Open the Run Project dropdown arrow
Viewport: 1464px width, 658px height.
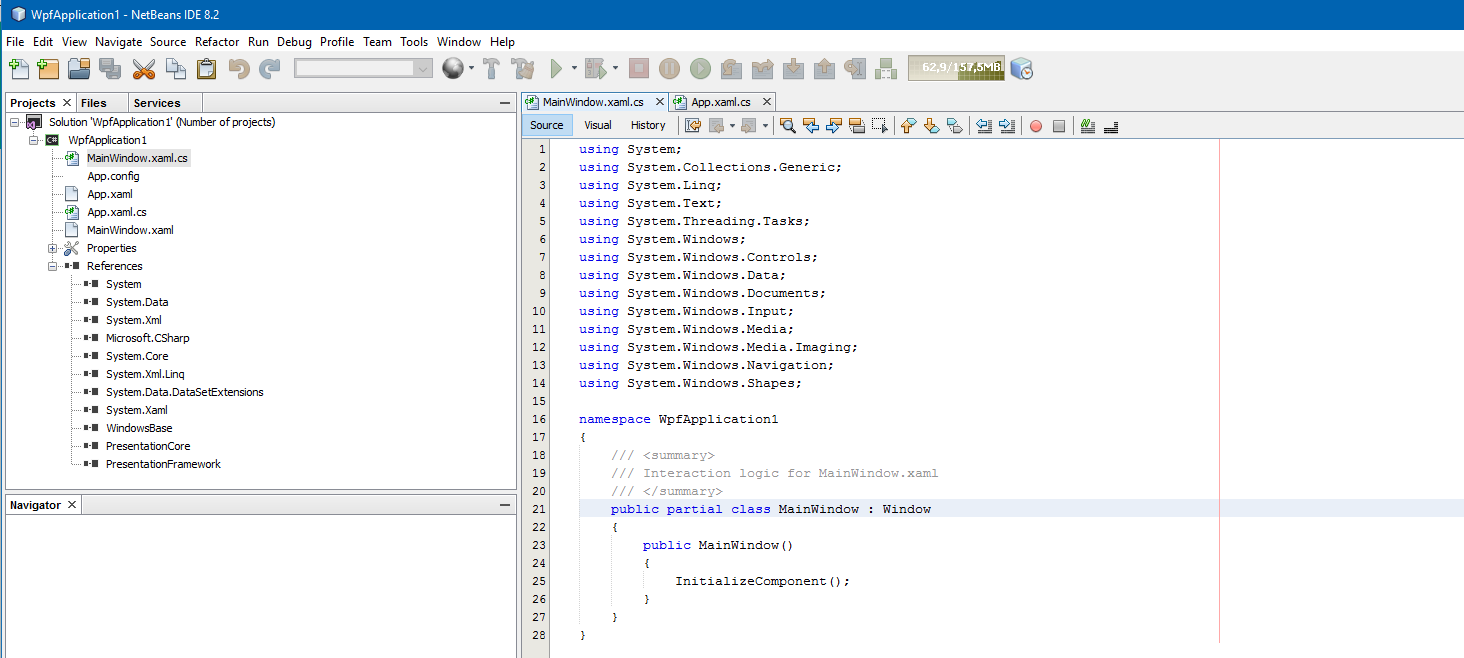click(574, 69)
